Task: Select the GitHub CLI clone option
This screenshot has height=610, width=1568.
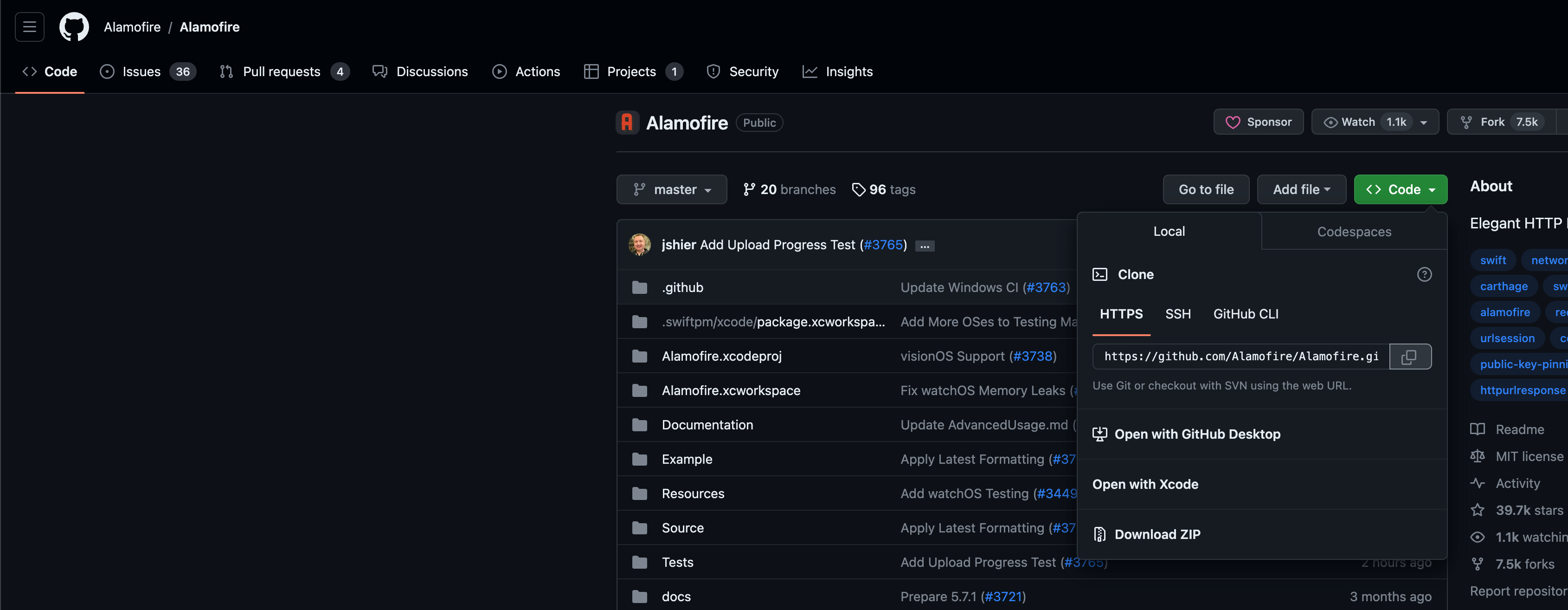Action: coord(1246,314)
